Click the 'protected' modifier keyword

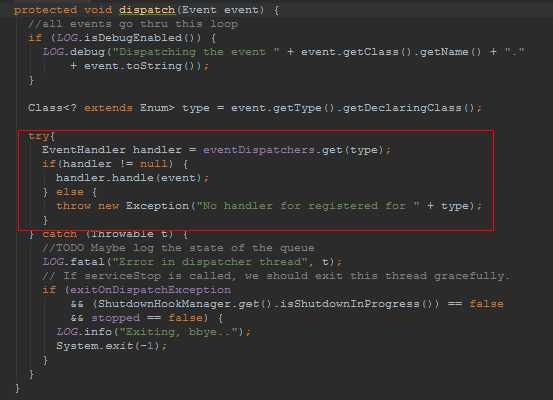click(x=45, y=10)
